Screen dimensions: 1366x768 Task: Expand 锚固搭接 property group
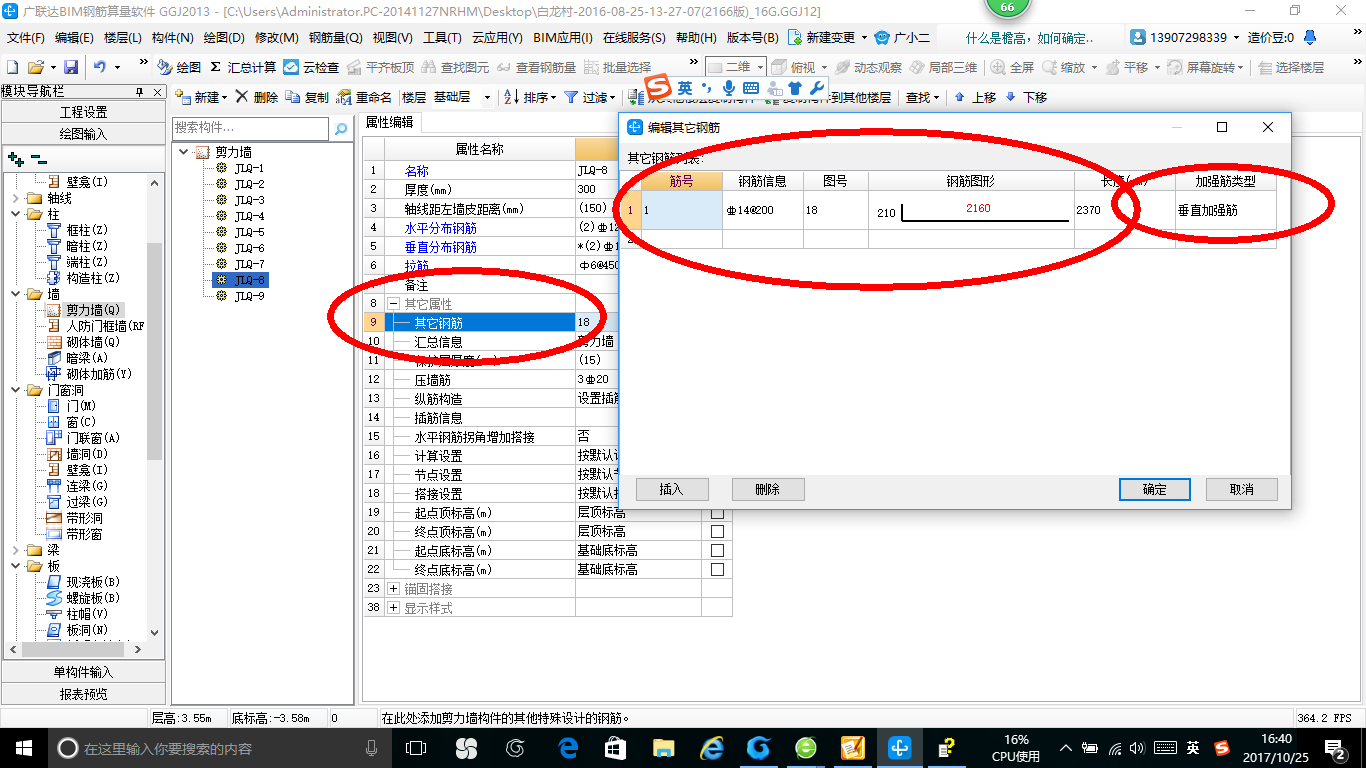pos(394,589)
